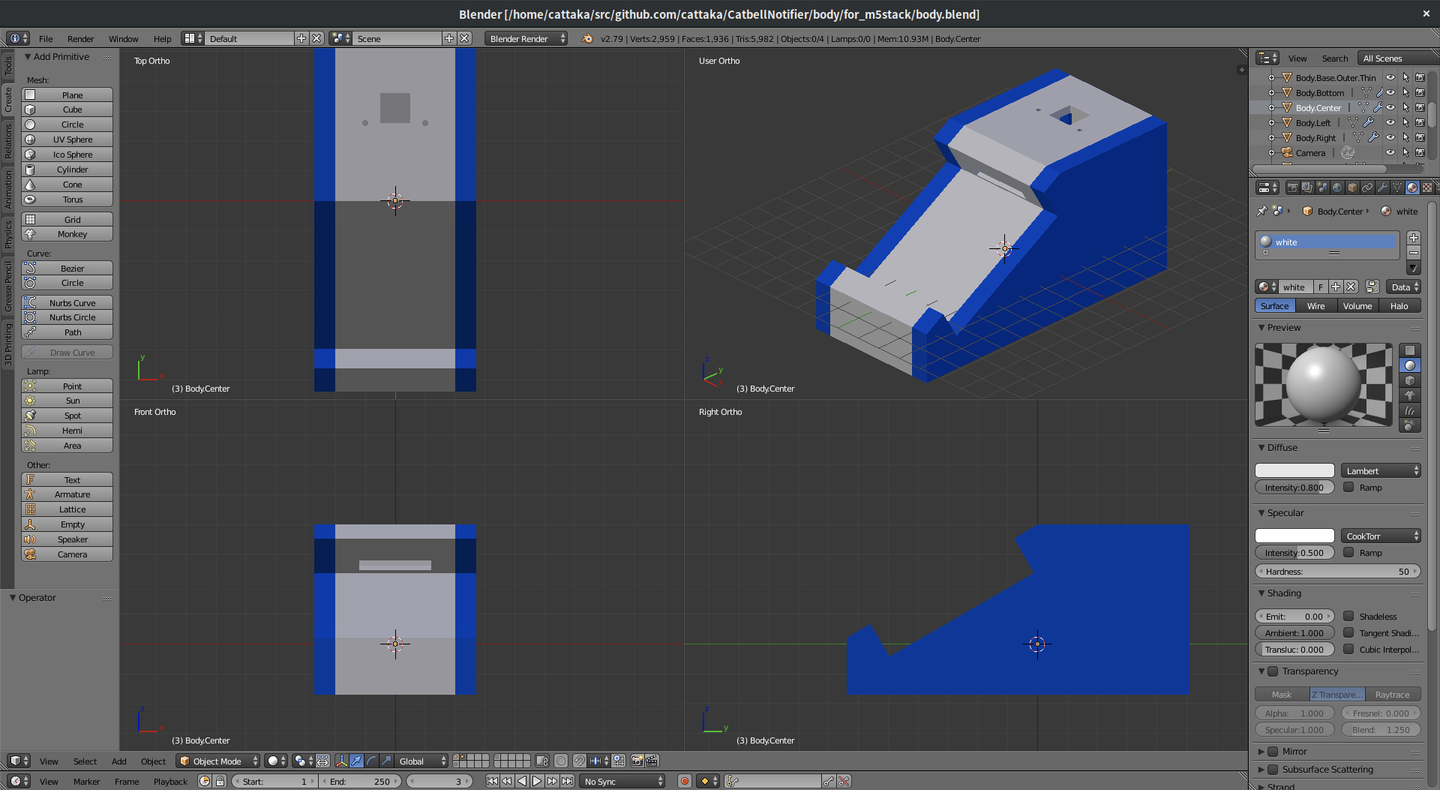Enable the Transparency panel checkbox

tap(1273, 671)
